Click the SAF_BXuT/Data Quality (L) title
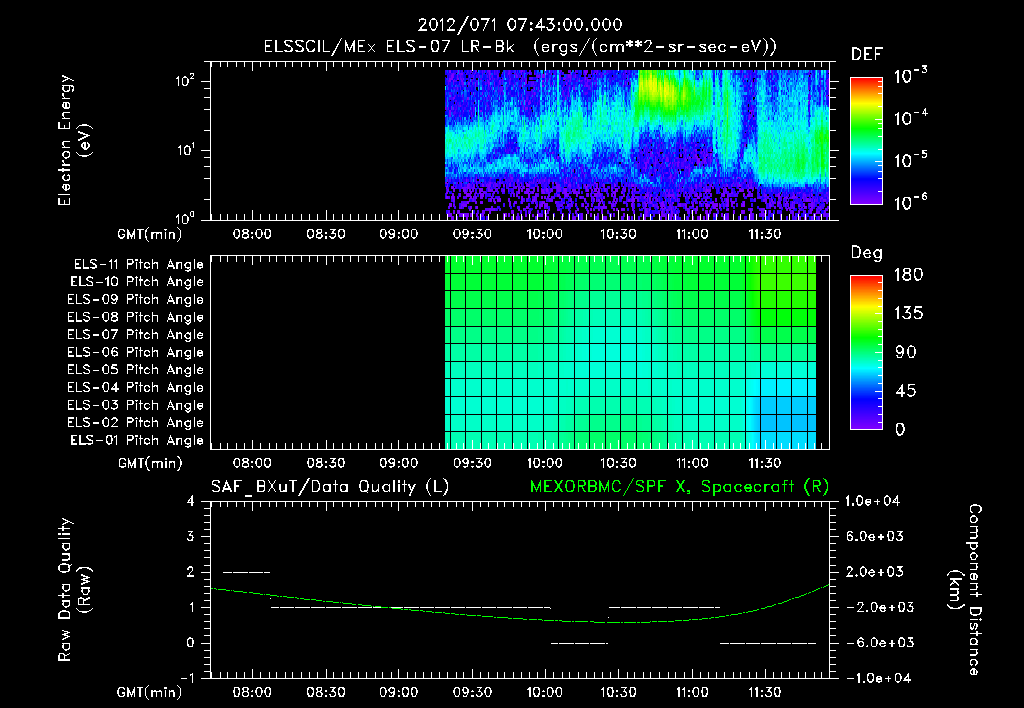1024x708 pixels. pyautogui.click(x=330, y=487)
